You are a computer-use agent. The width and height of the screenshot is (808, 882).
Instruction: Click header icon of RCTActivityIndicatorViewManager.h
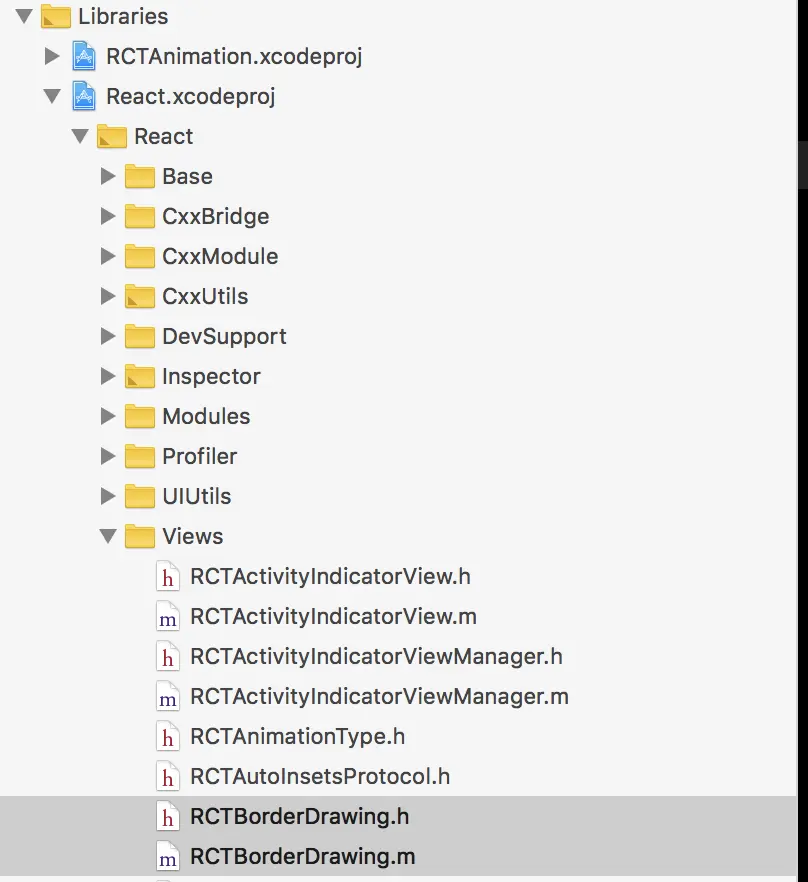click(x=168, y=656)
